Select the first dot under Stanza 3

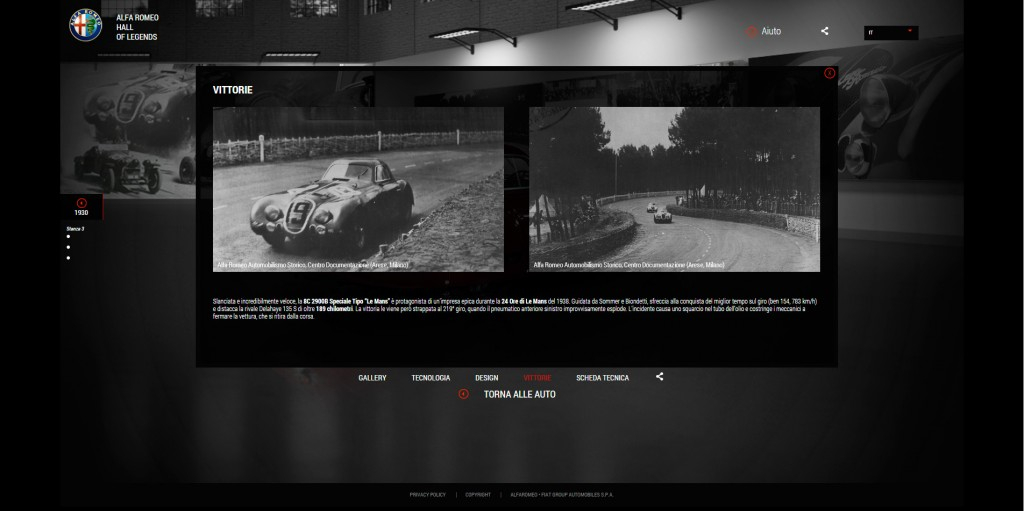tap(68, 237)
